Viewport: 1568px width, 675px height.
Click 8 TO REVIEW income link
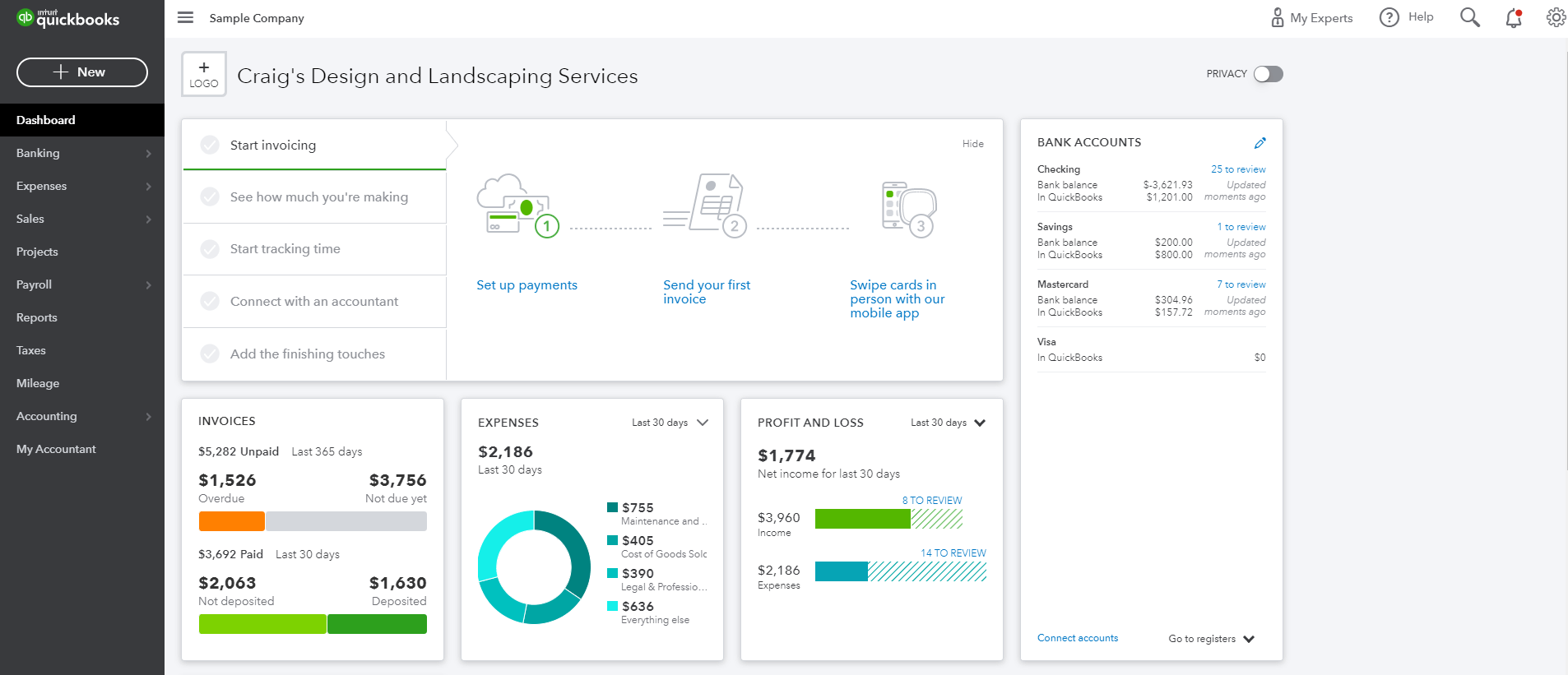(932, 501)
